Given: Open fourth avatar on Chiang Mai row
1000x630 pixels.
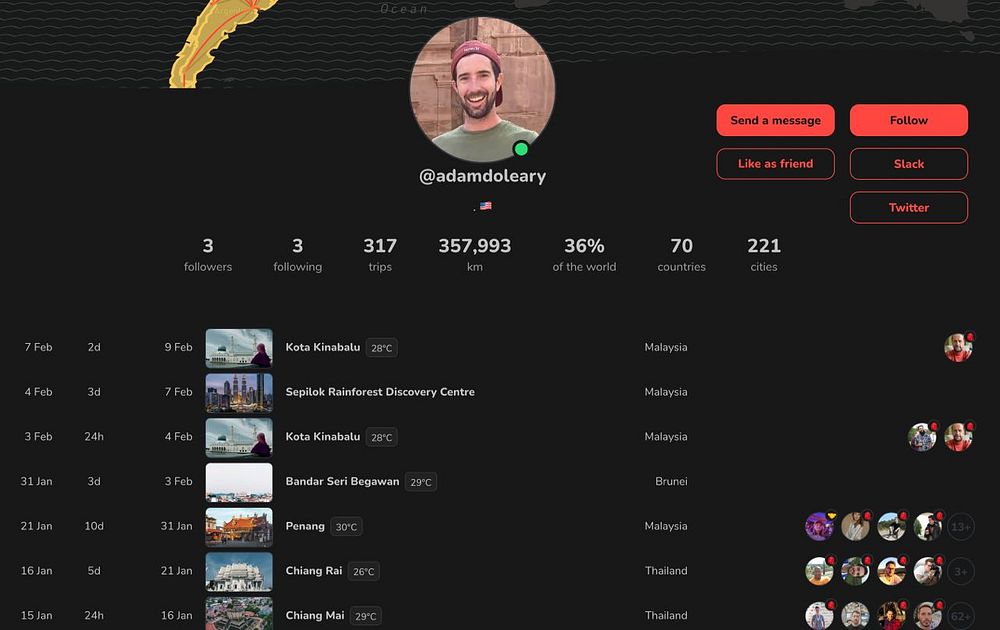Looking at the screenshot, I should [x=927, y=615].
